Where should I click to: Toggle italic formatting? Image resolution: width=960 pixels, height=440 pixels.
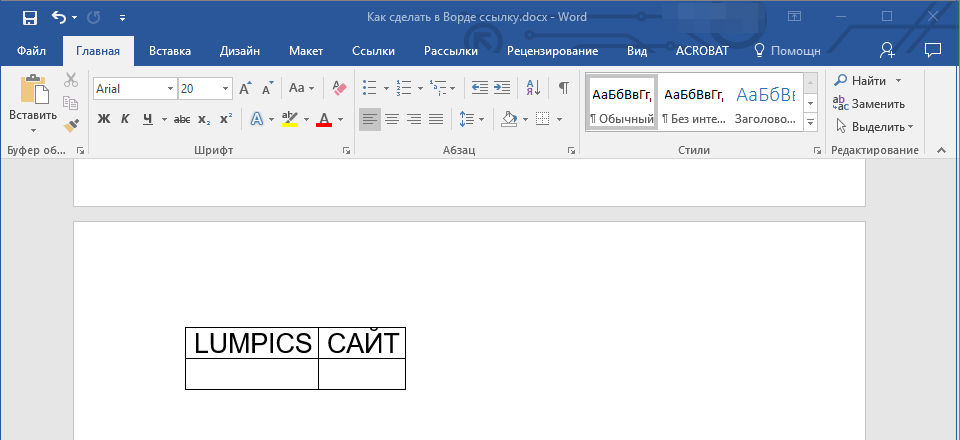click(125, 120)
